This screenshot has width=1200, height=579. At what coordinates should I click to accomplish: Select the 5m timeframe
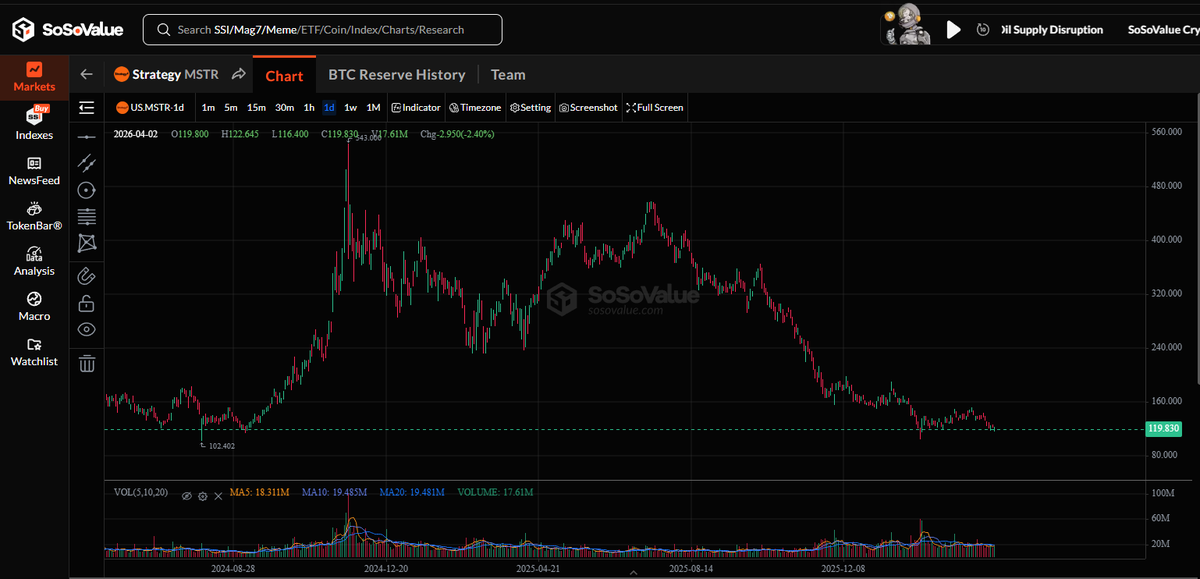pyautogui.click(x=231, y=107)
